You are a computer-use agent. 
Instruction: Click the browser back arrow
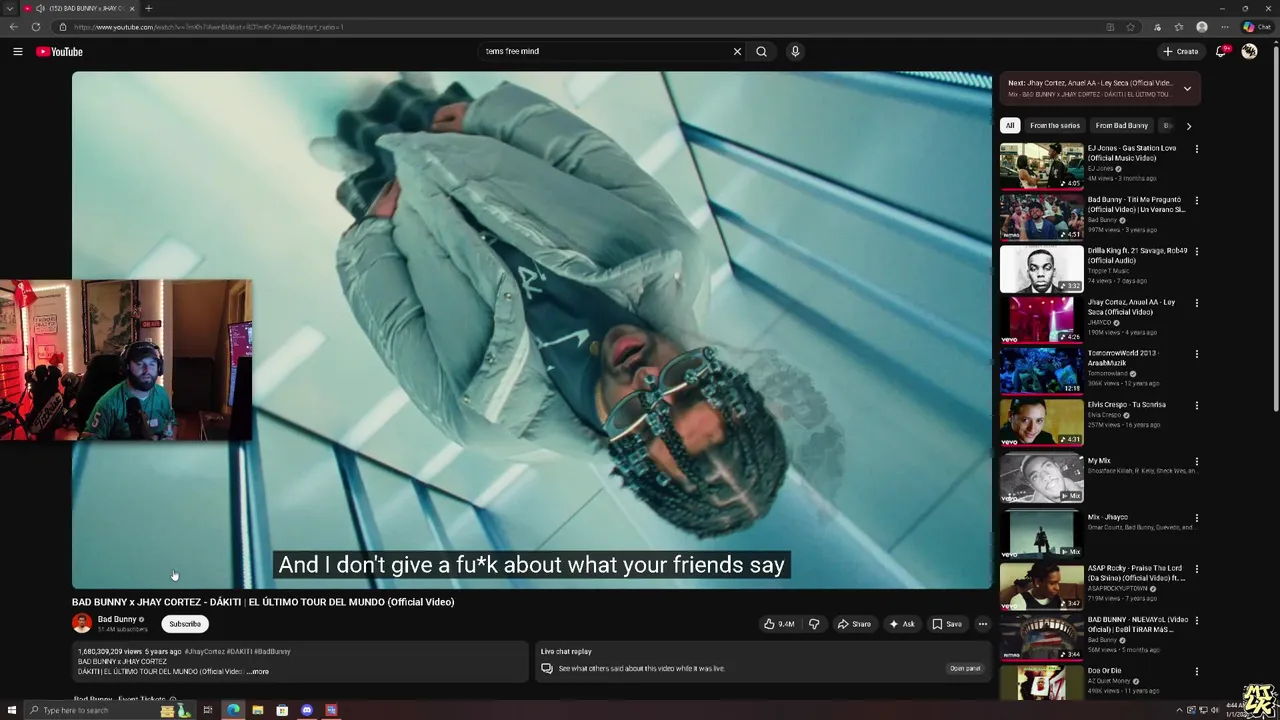pos(14,27)
